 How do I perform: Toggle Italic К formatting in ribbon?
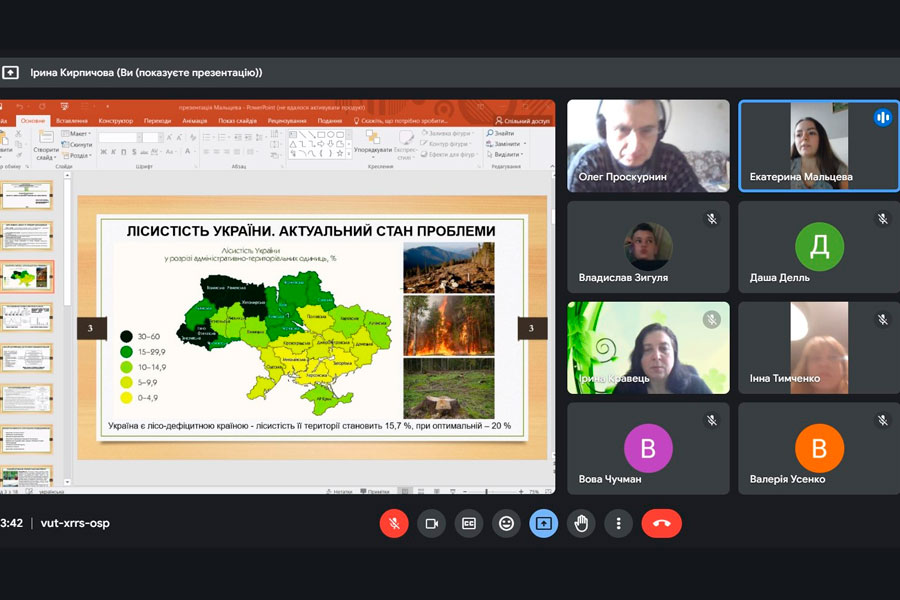[114, 152]
